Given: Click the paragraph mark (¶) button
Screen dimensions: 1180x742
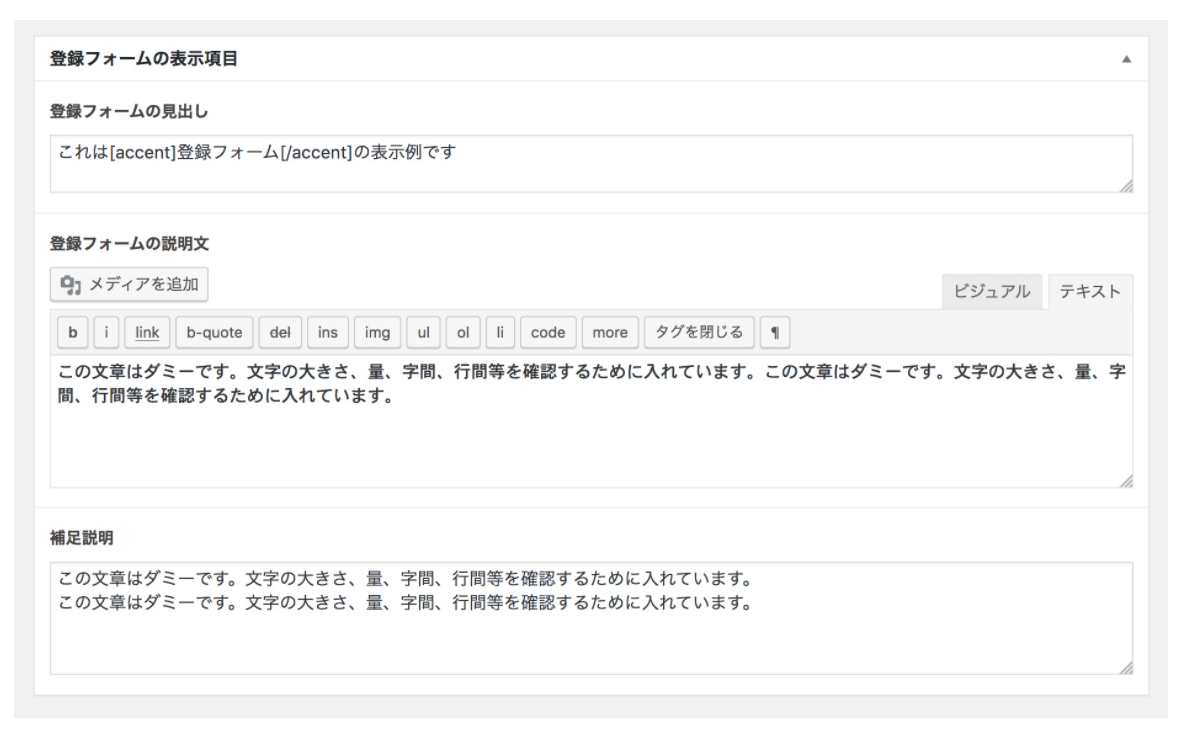Looking at the screenshot, I should (x=775, y=332).
